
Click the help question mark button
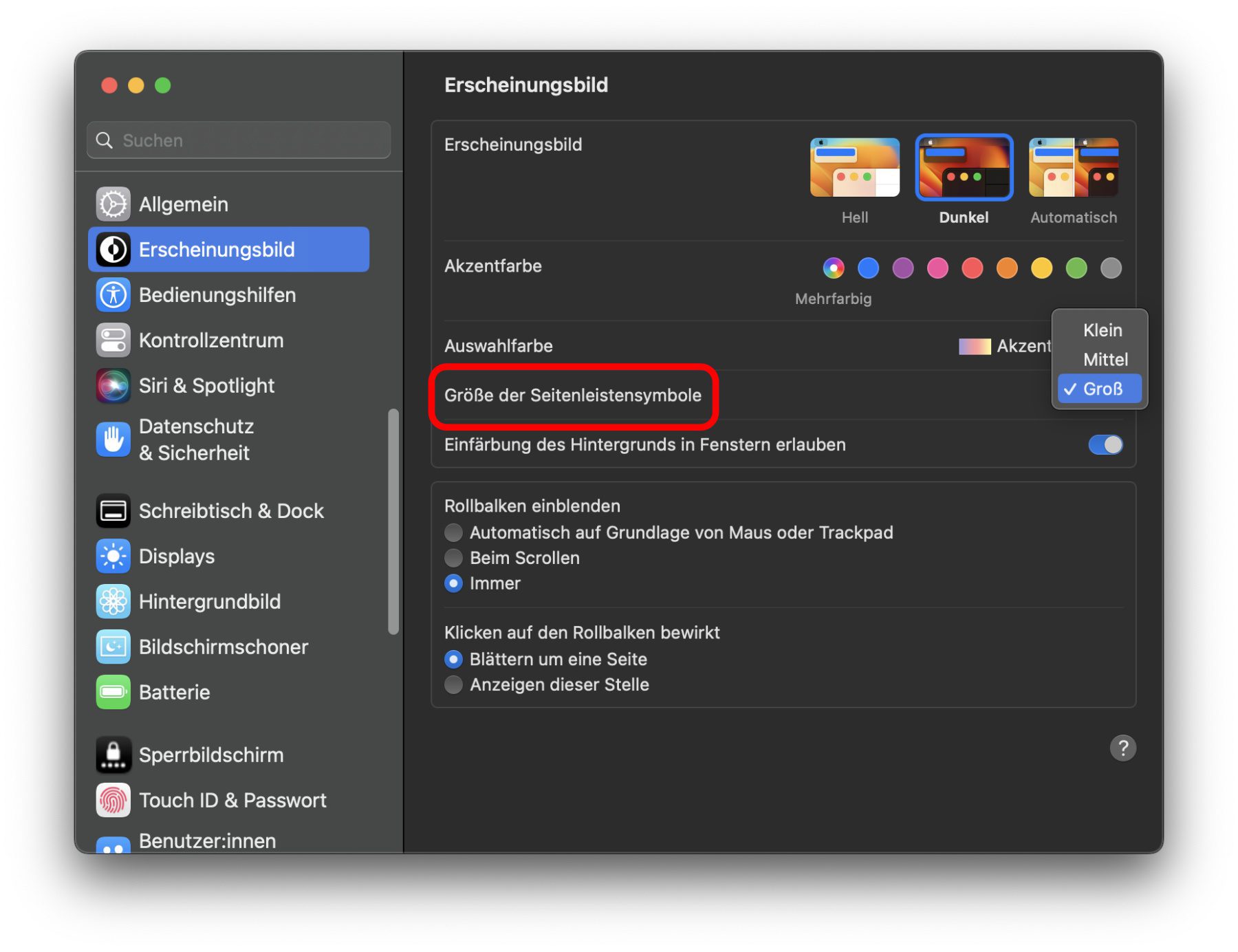point(1122,748)
